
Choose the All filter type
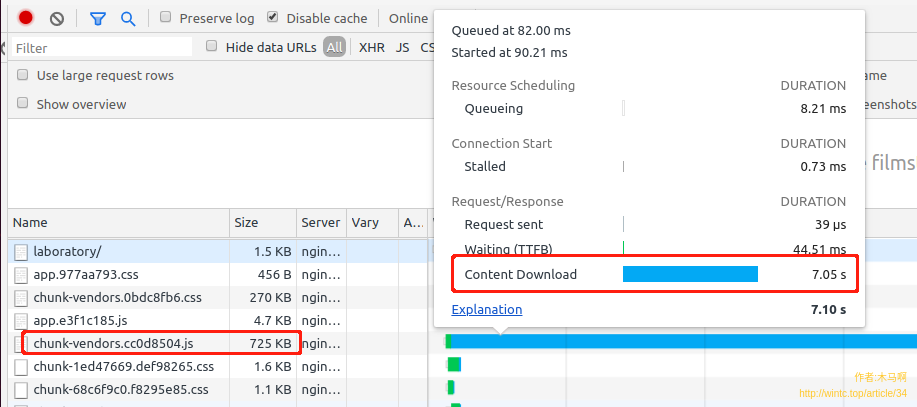pyautogui.click(x=334, y=47)
